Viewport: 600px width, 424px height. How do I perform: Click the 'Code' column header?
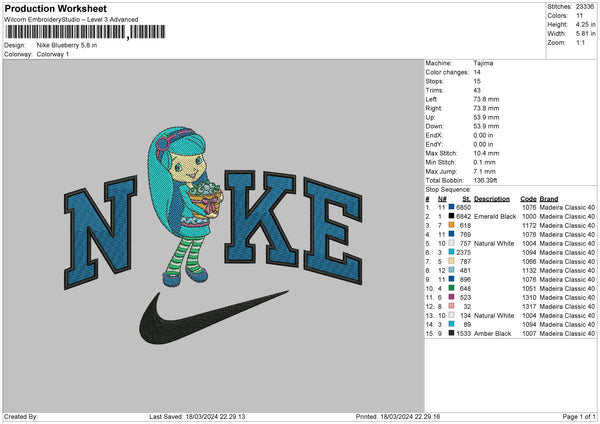click(x=528, y=199)
